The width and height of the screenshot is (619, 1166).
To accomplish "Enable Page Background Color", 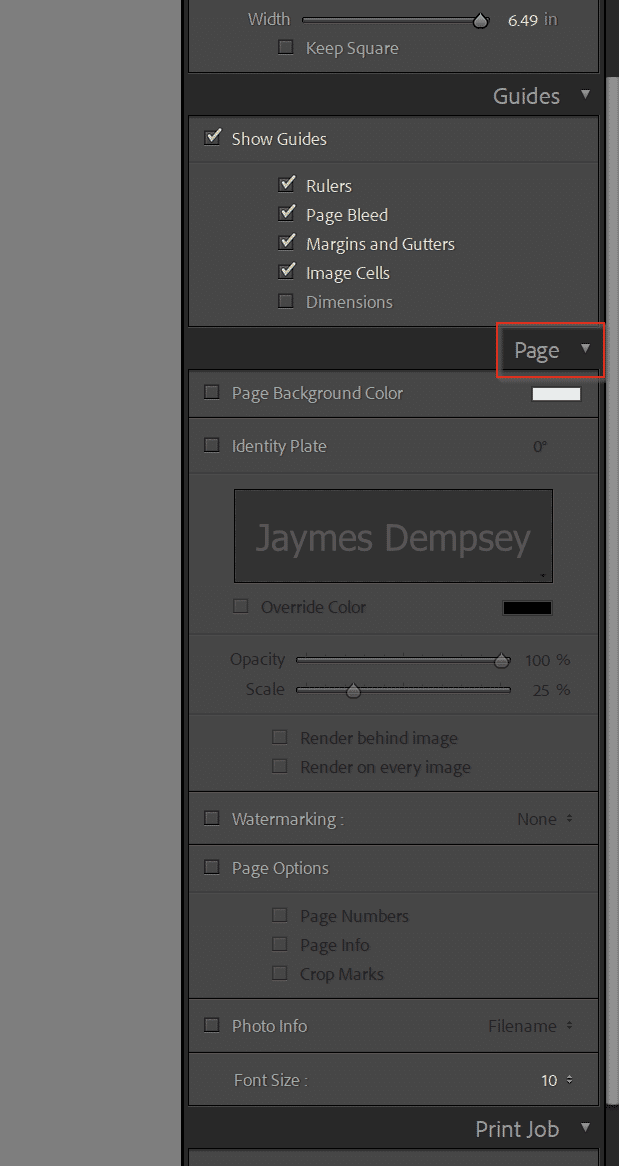I will tap(211, 392).
